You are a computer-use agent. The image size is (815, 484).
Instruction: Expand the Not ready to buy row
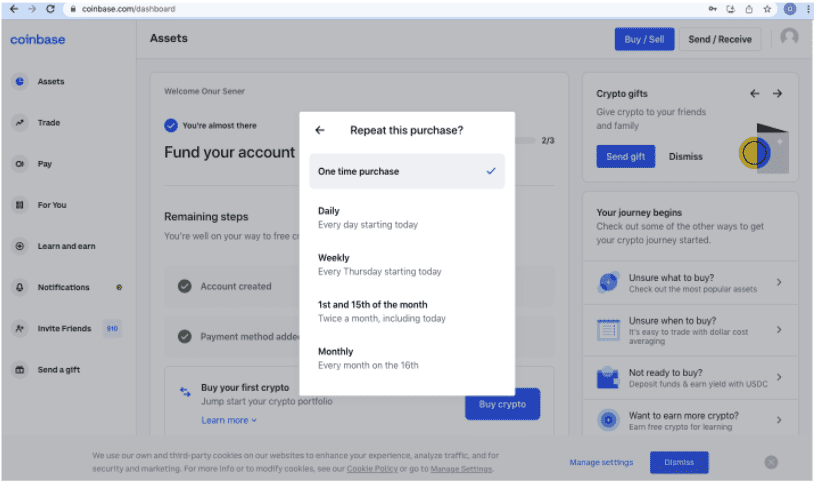(x=690, y=377)
